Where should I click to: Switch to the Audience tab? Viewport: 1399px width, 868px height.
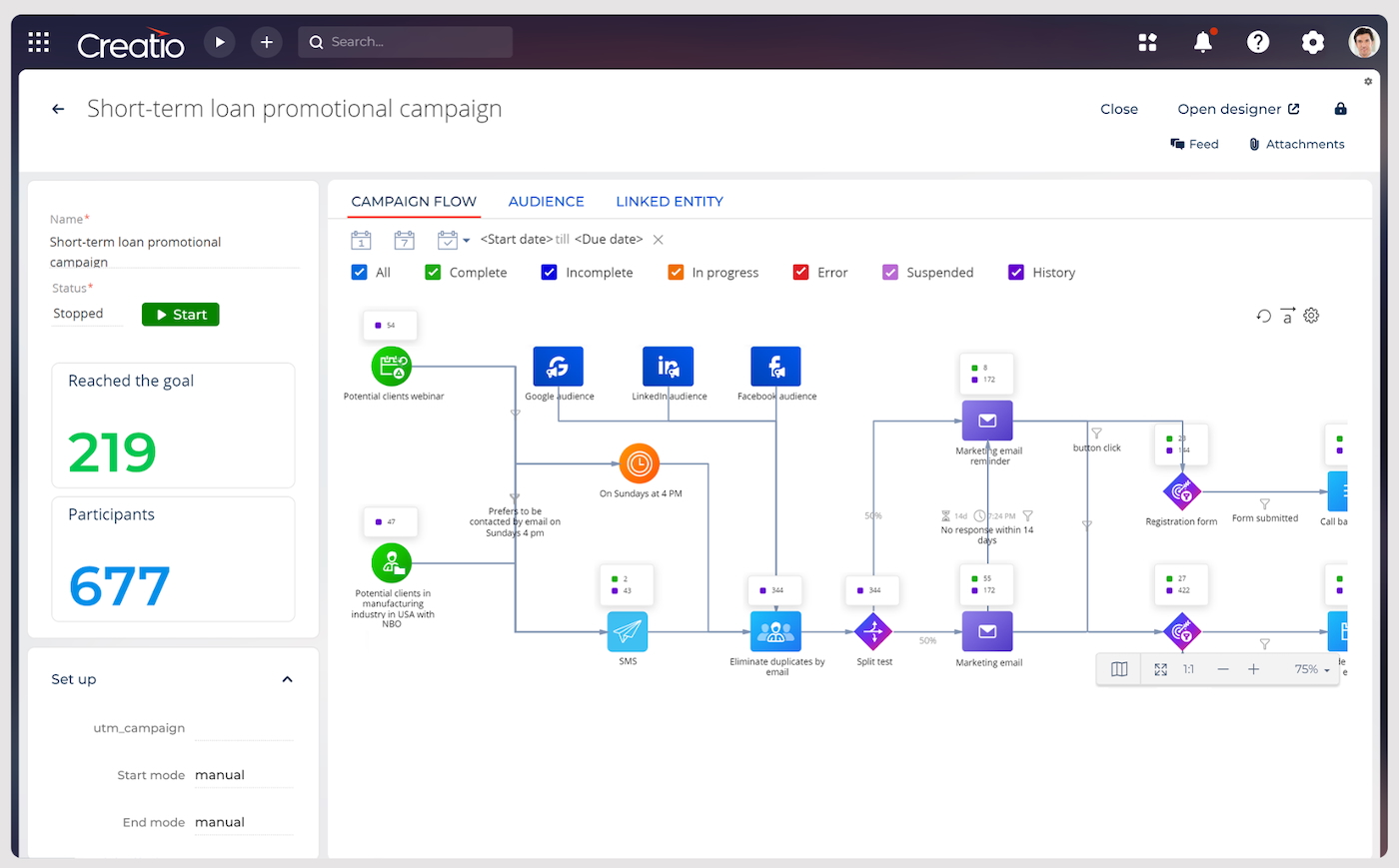[546, 202]
